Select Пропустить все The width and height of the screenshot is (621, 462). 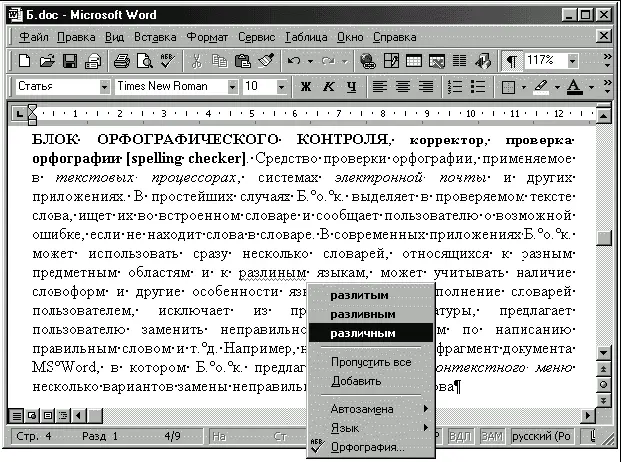pyautogui.click(x=371, y=362)
